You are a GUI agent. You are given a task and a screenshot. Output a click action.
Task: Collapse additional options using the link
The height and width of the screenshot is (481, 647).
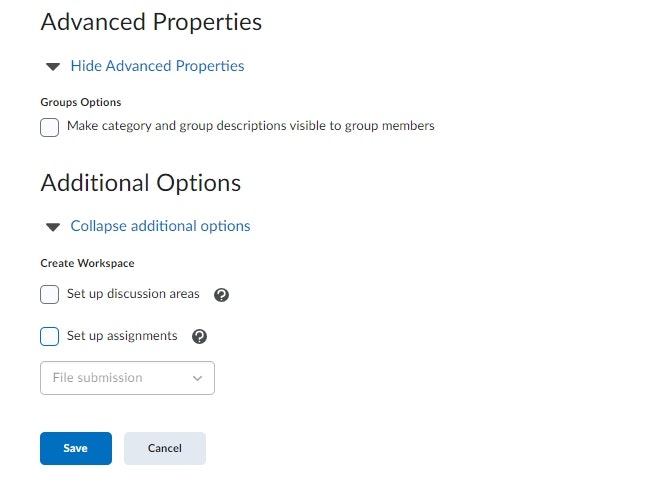pyautogui.click(x=160, y=226)
